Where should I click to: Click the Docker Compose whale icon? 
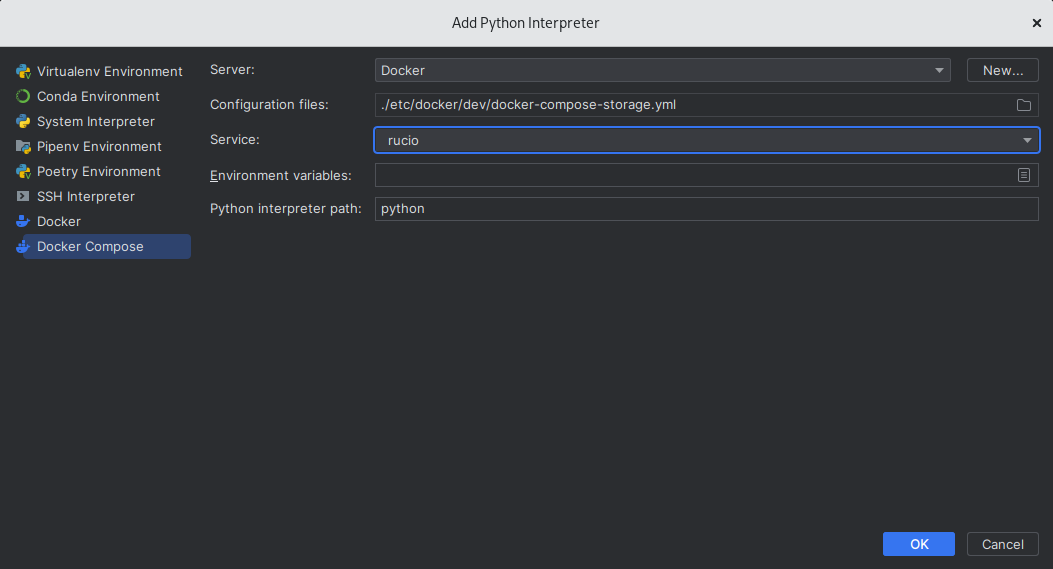tap(23, 247)
